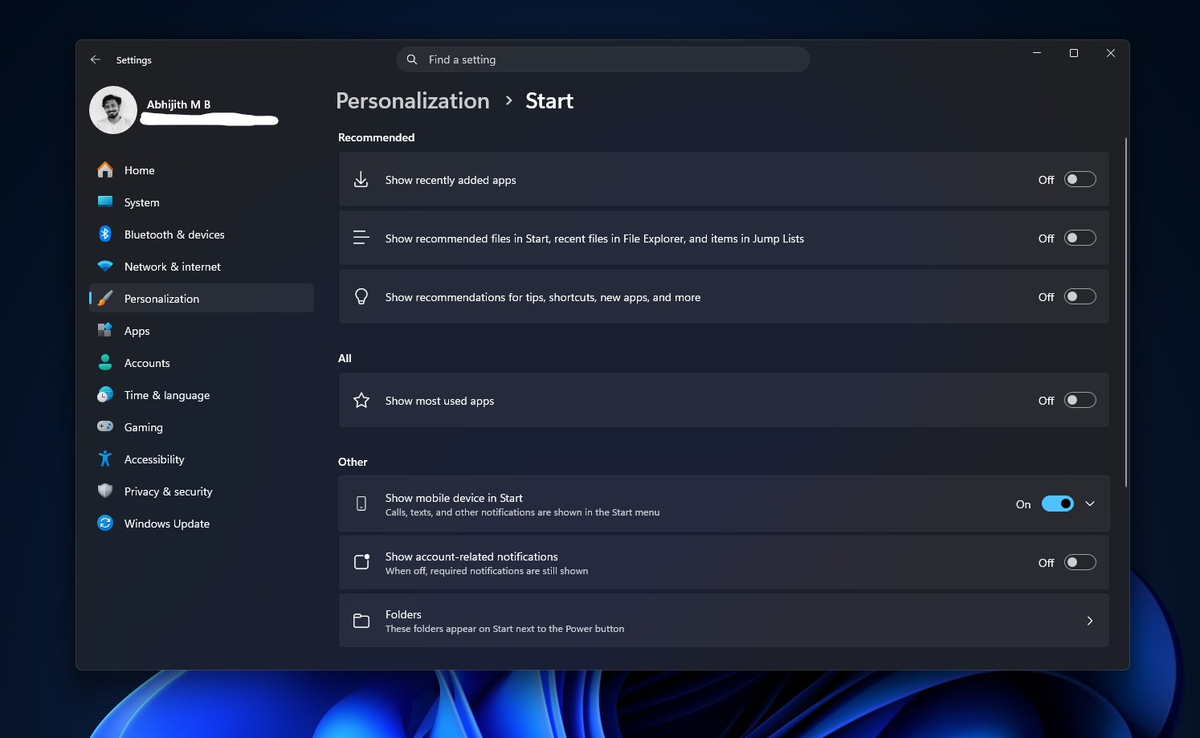The height and width of the screenshot is (738, 1200).
Task: Toggle Show recently added apps switch
Action: point(1080,180)
